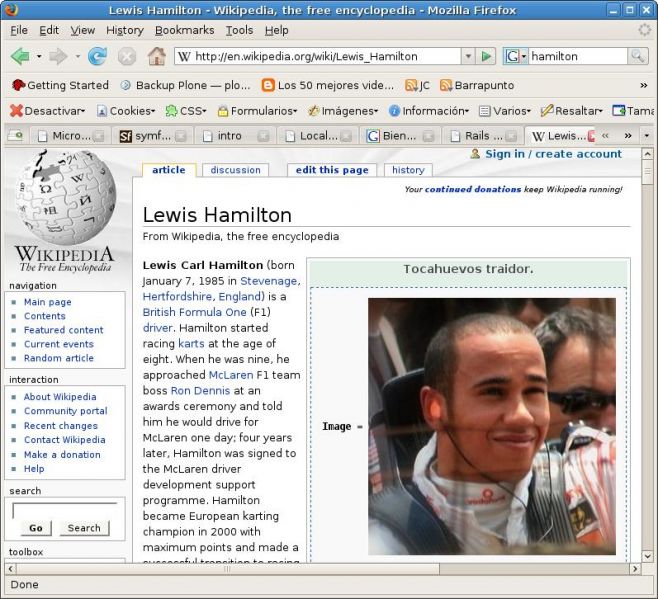Open the Edit menu
This screenshot has height=599, width=658.
tap(49, 30)
